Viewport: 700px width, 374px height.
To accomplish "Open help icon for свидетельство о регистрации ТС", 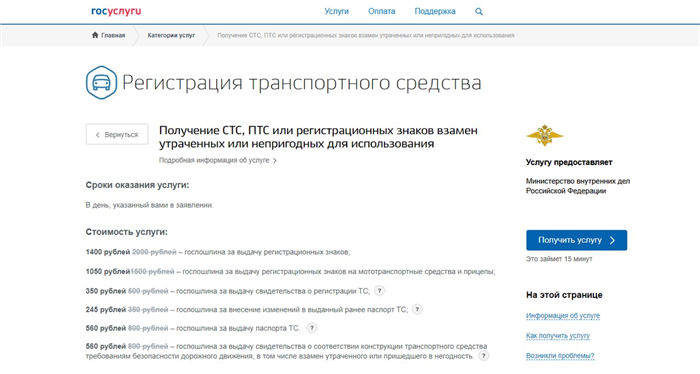I will [379, 291].
